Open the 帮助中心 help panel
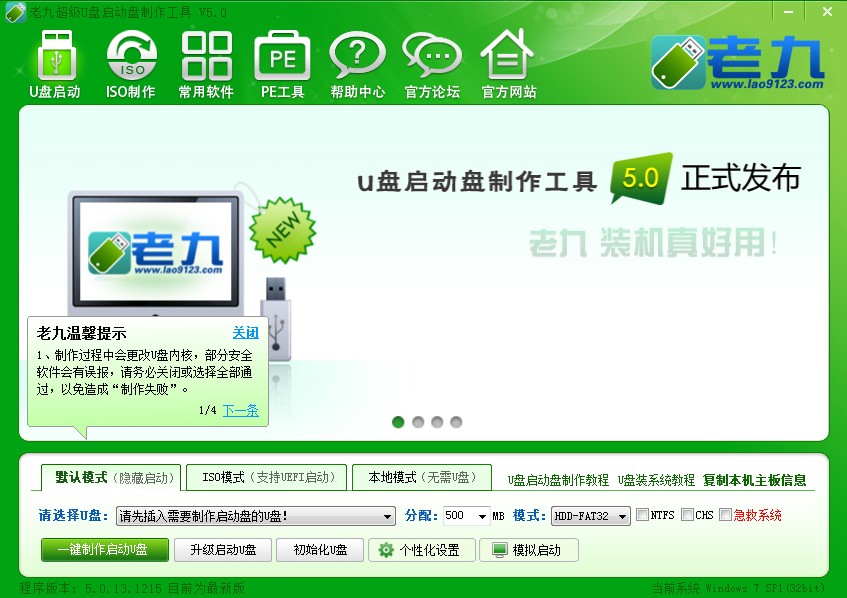This screenshot has width=847, height=598. (x=357, y=63)
